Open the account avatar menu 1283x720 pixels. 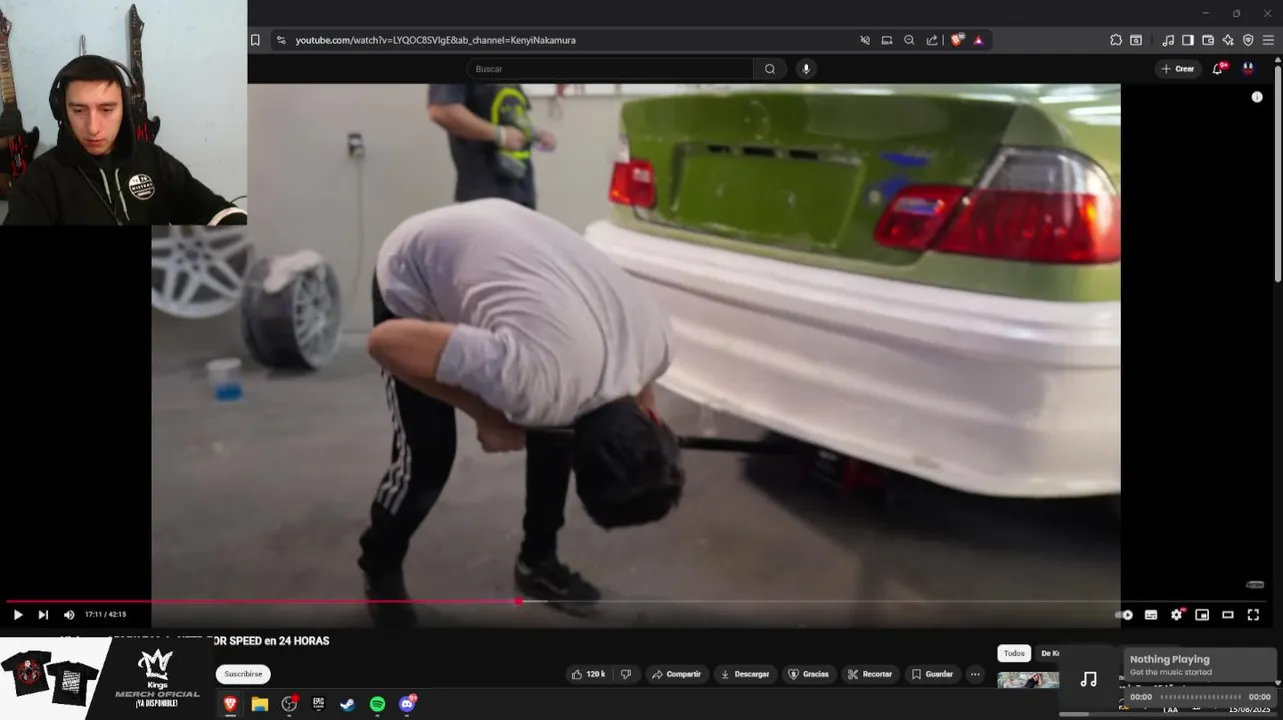coord(1248,69)
